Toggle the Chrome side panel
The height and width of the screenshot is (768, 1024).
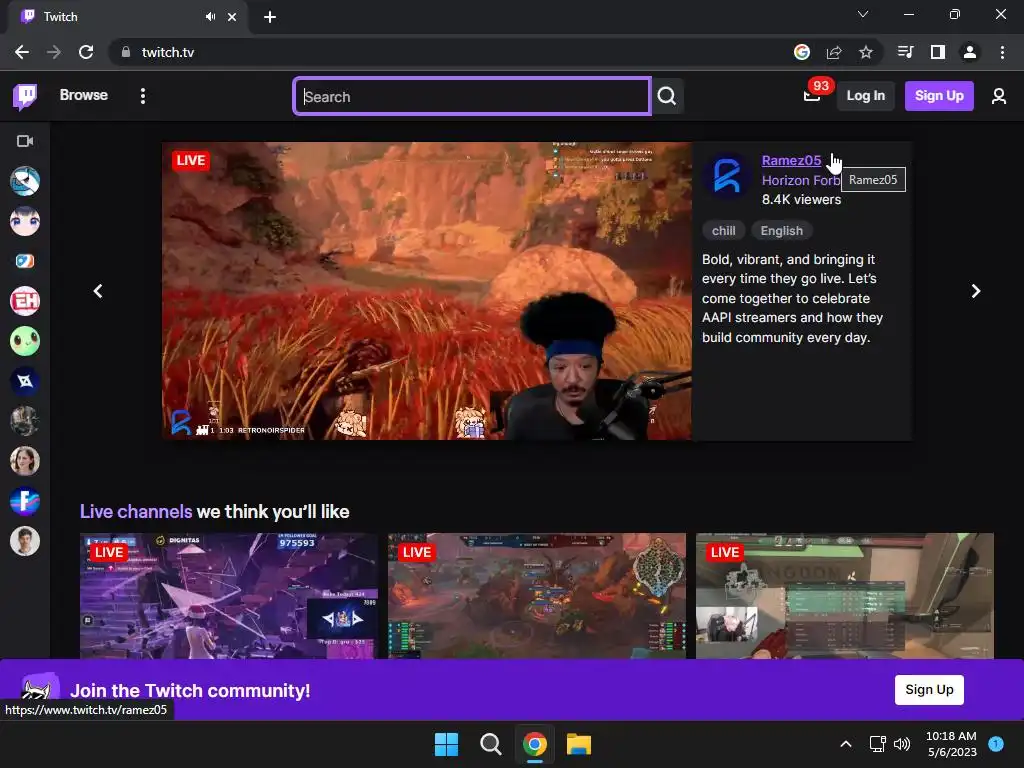pyautogui.click(x=938, y=52)
